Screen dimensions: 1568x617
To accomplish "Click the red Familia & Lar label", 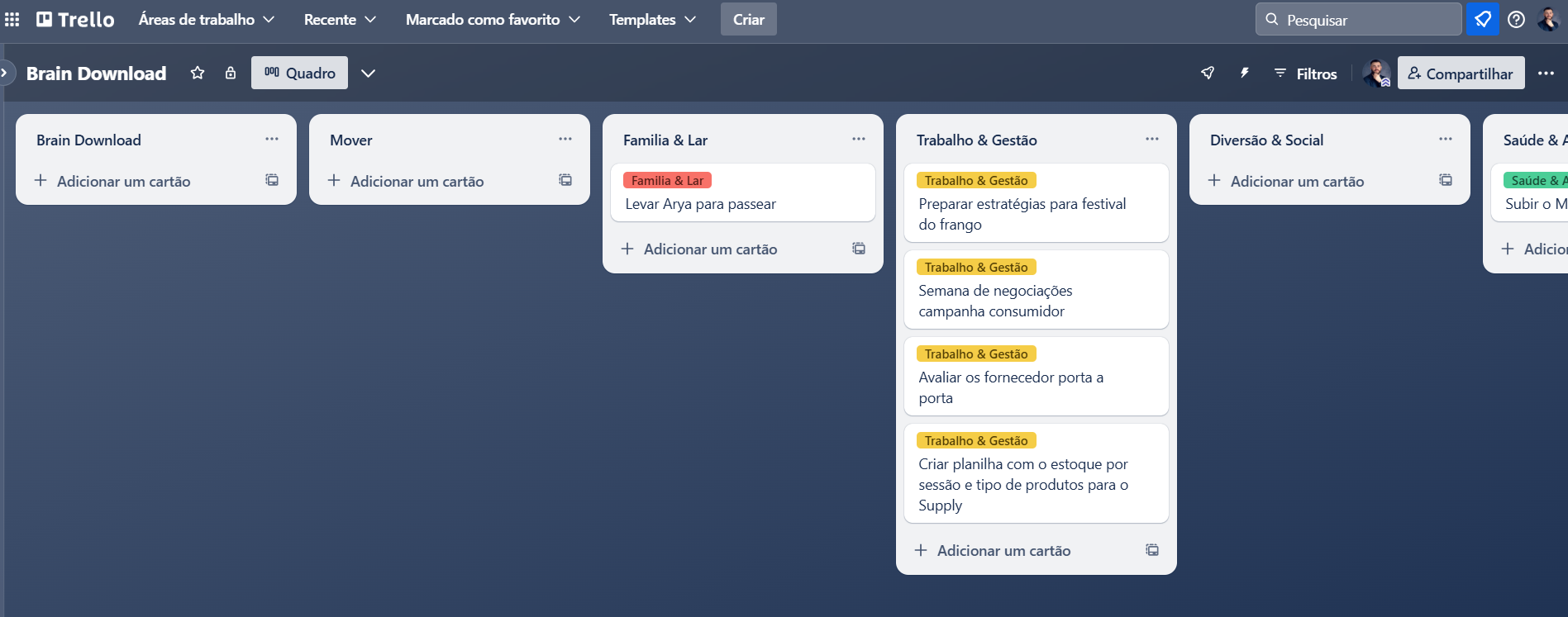I will 667,180.
